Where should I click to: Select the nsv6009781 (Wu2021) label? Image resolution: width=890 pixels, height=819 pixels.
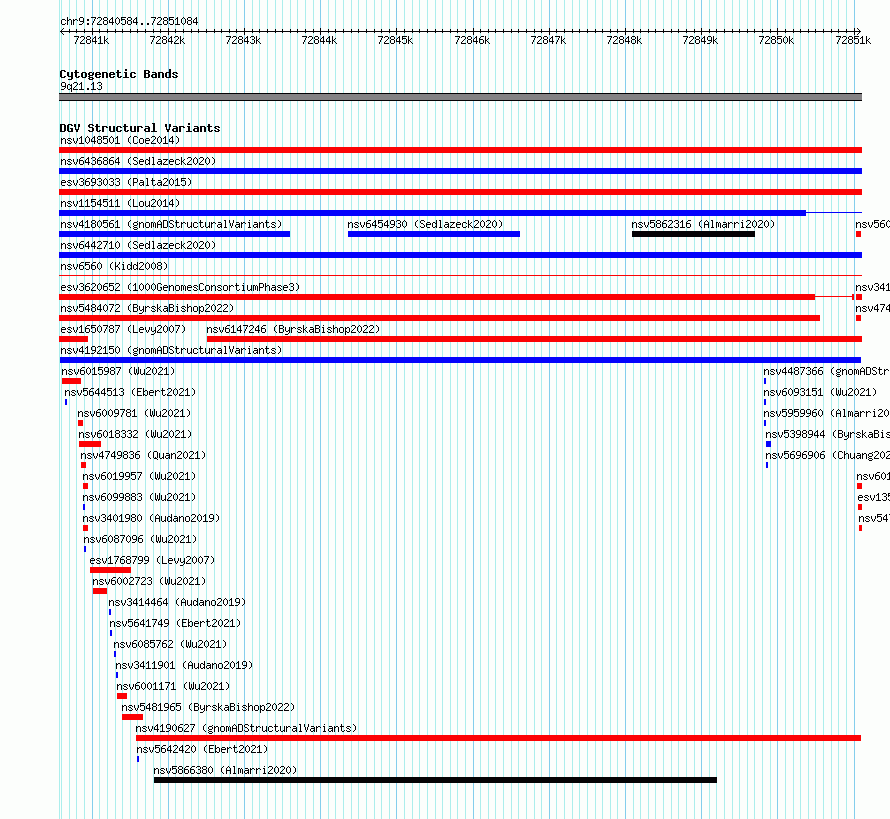point(134,413)
